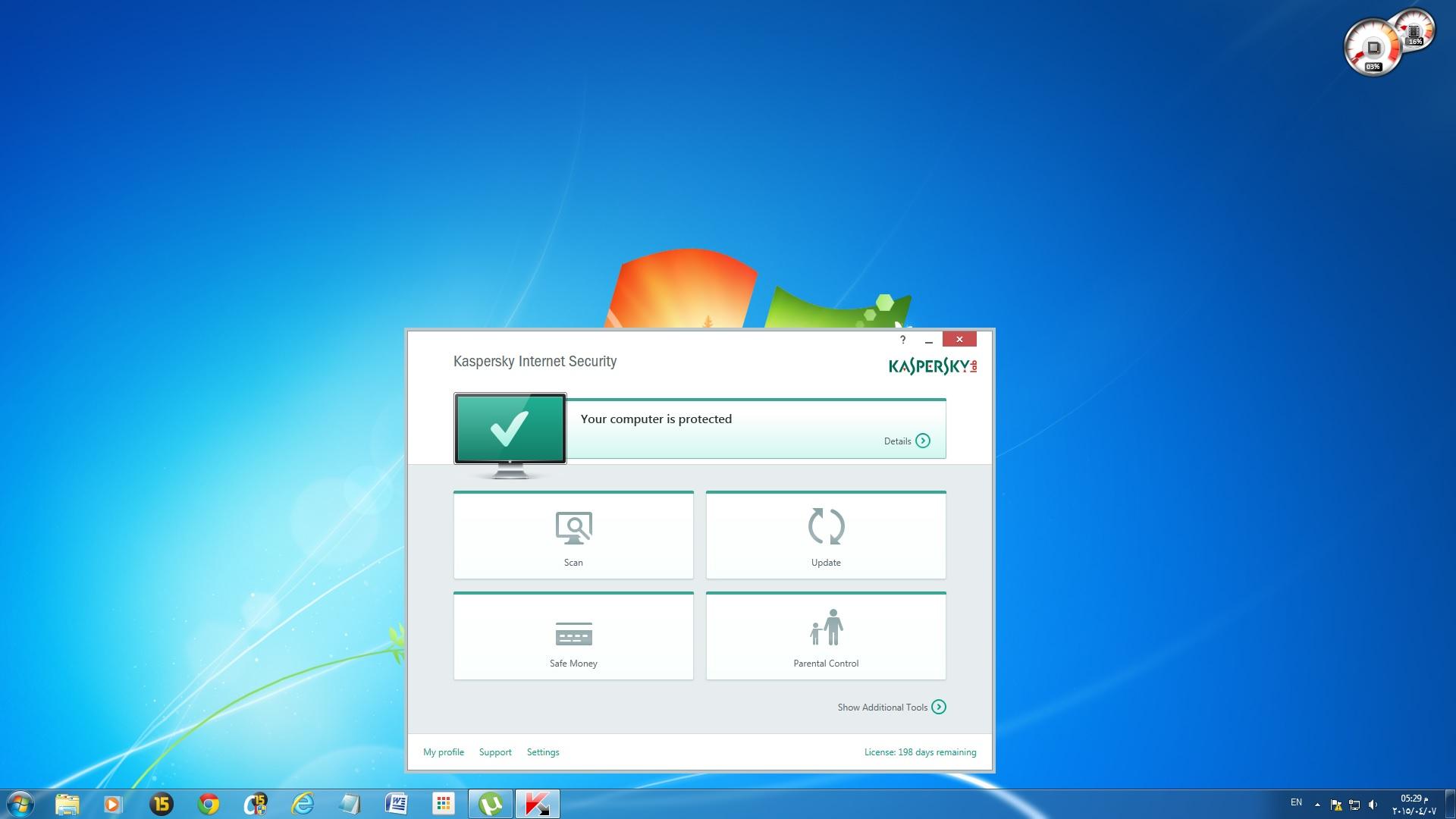Open the My profile link
Screen dimensions: 1456x819
click(x=444, y=752)
